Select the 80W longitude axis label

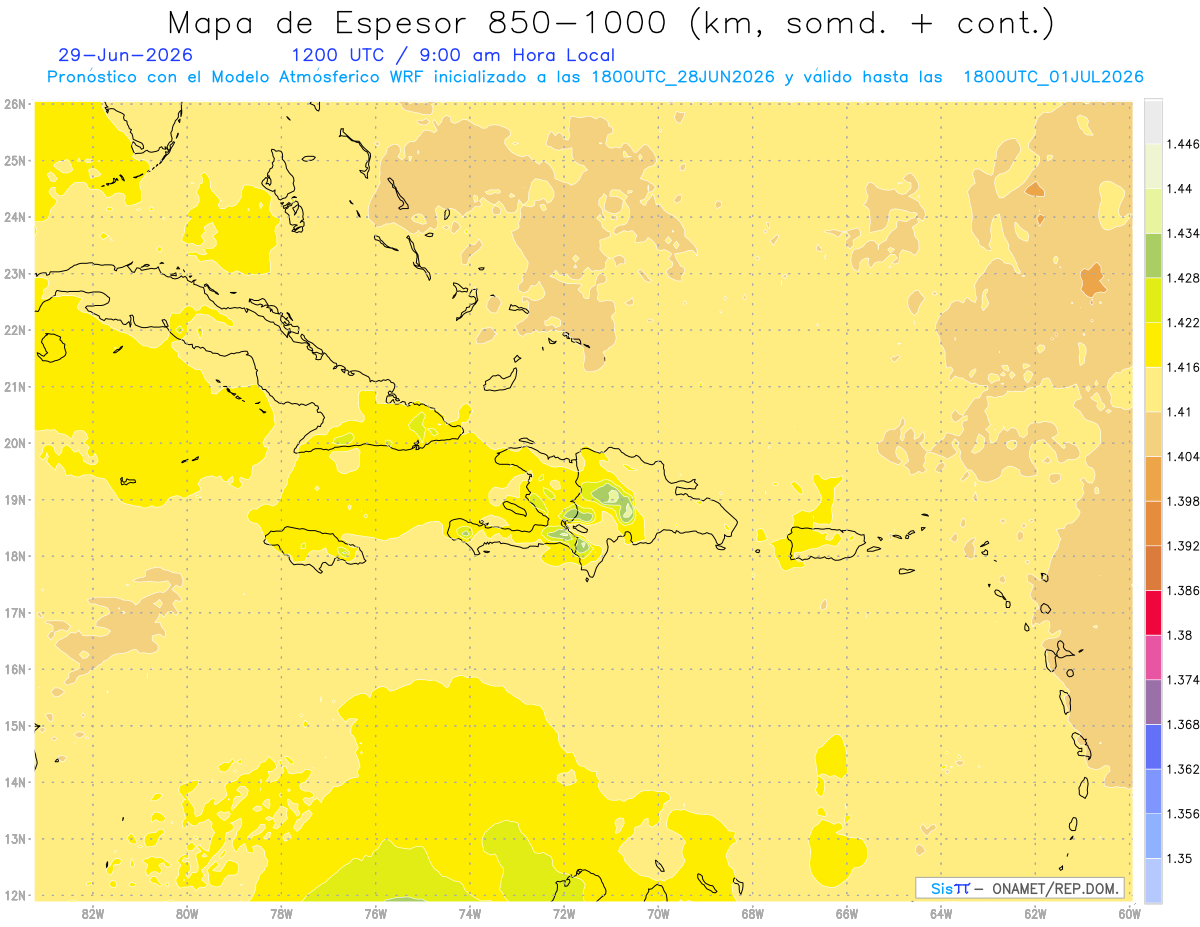pos(187,913)
